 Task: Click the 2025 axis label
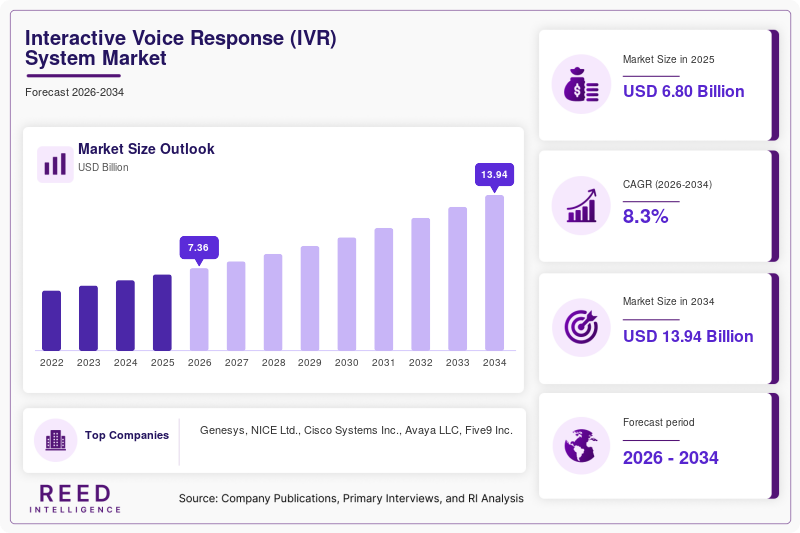click(162, 363)
